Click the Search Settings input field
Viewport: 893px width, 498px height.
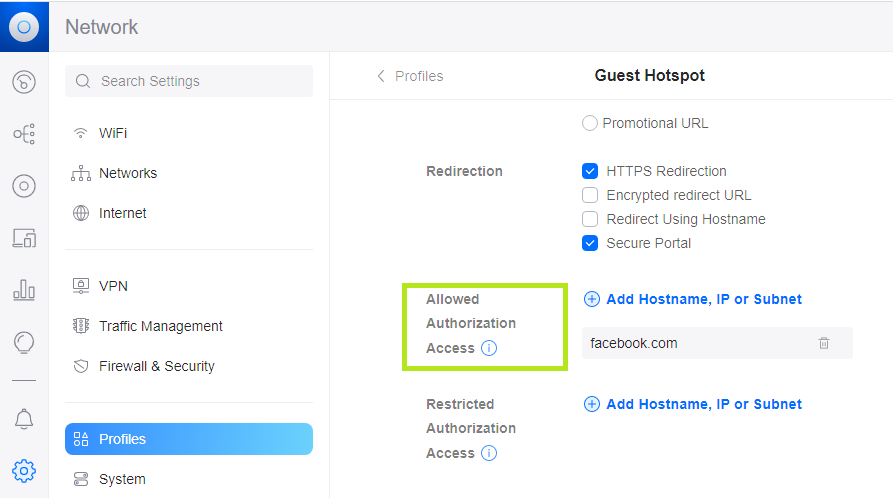point(189,81)
